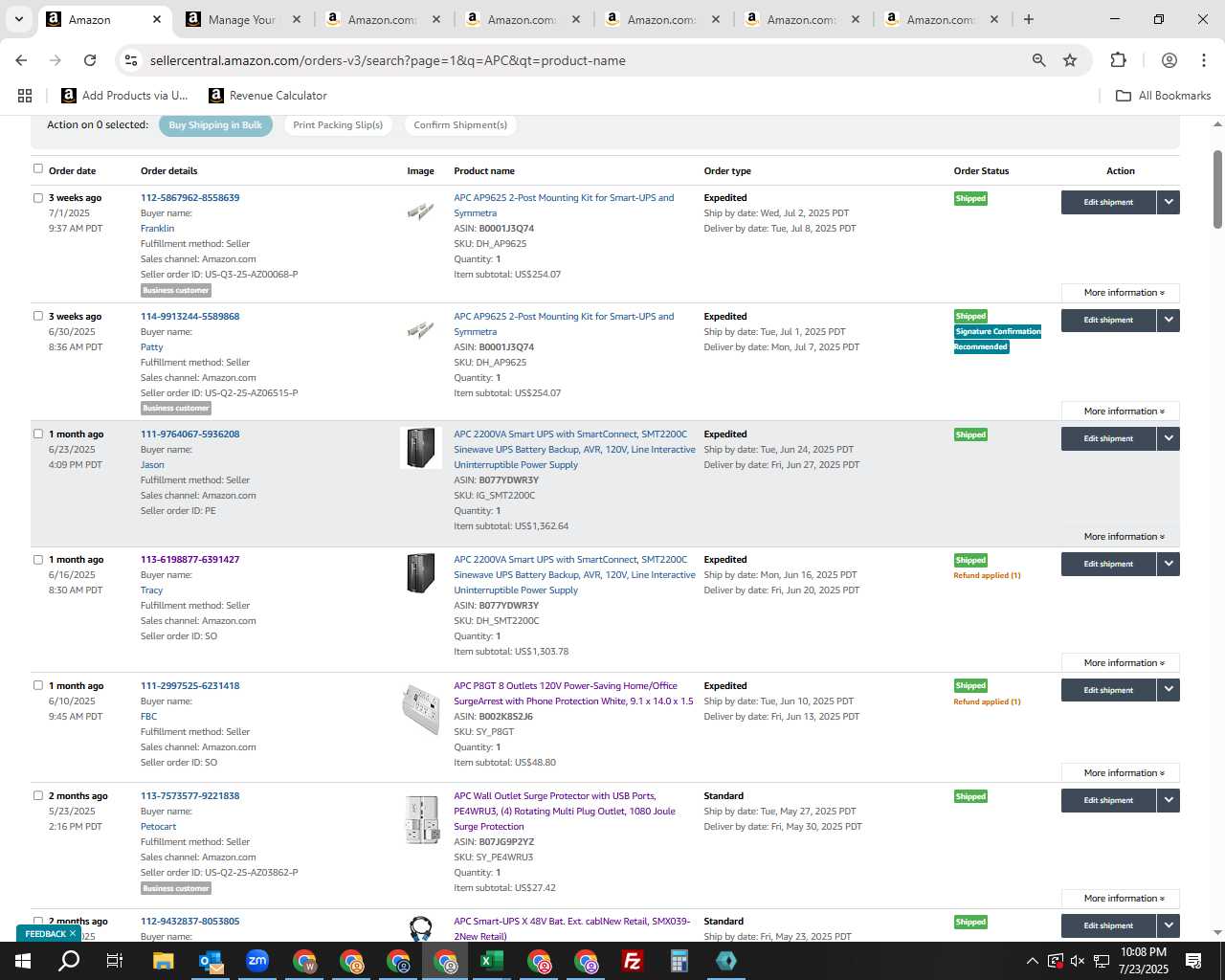
Task: Open Calculator from taskbar
Action: 679,961
